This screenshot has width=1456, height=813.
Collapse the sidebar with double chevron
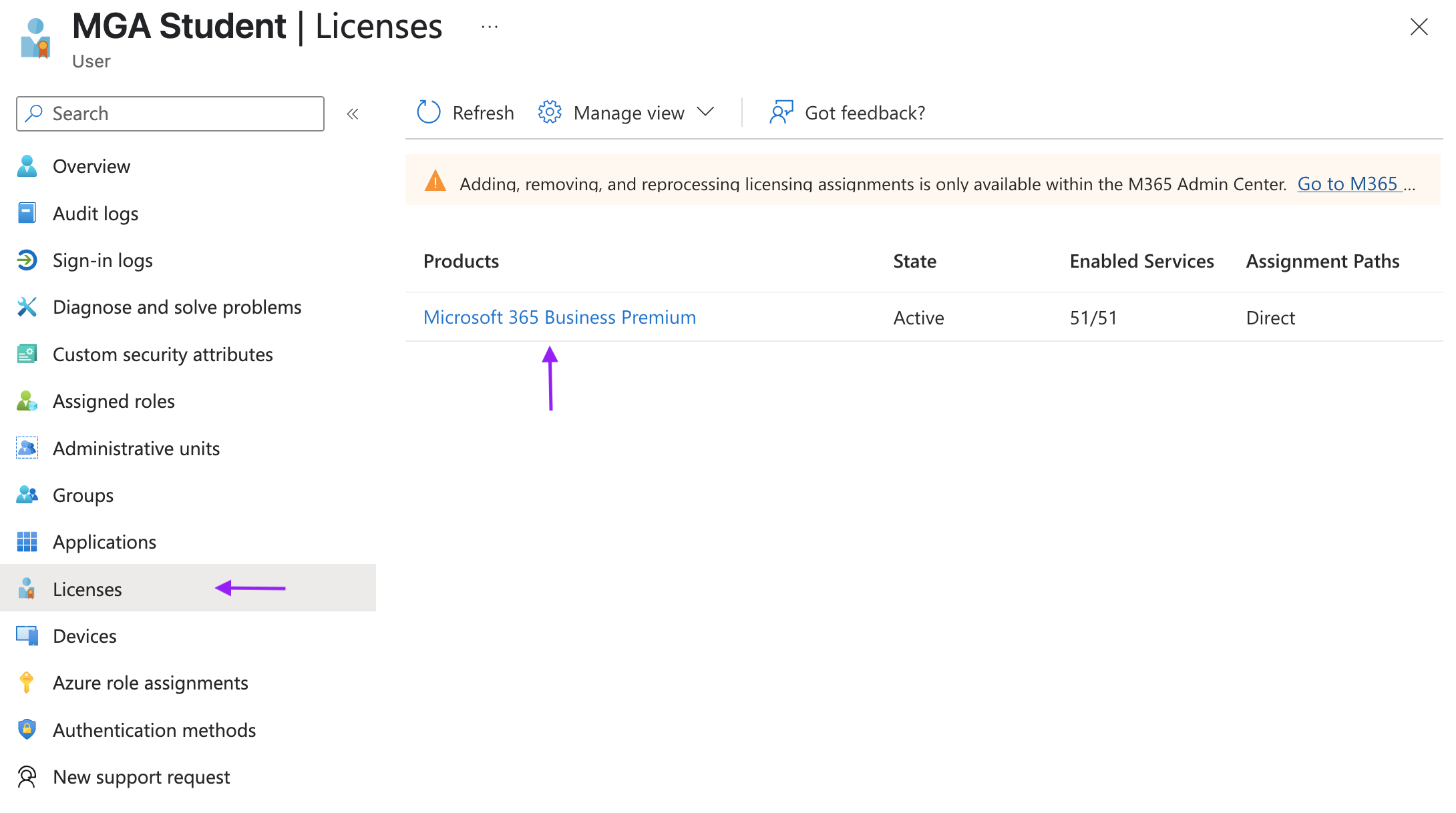pos(353,114)
